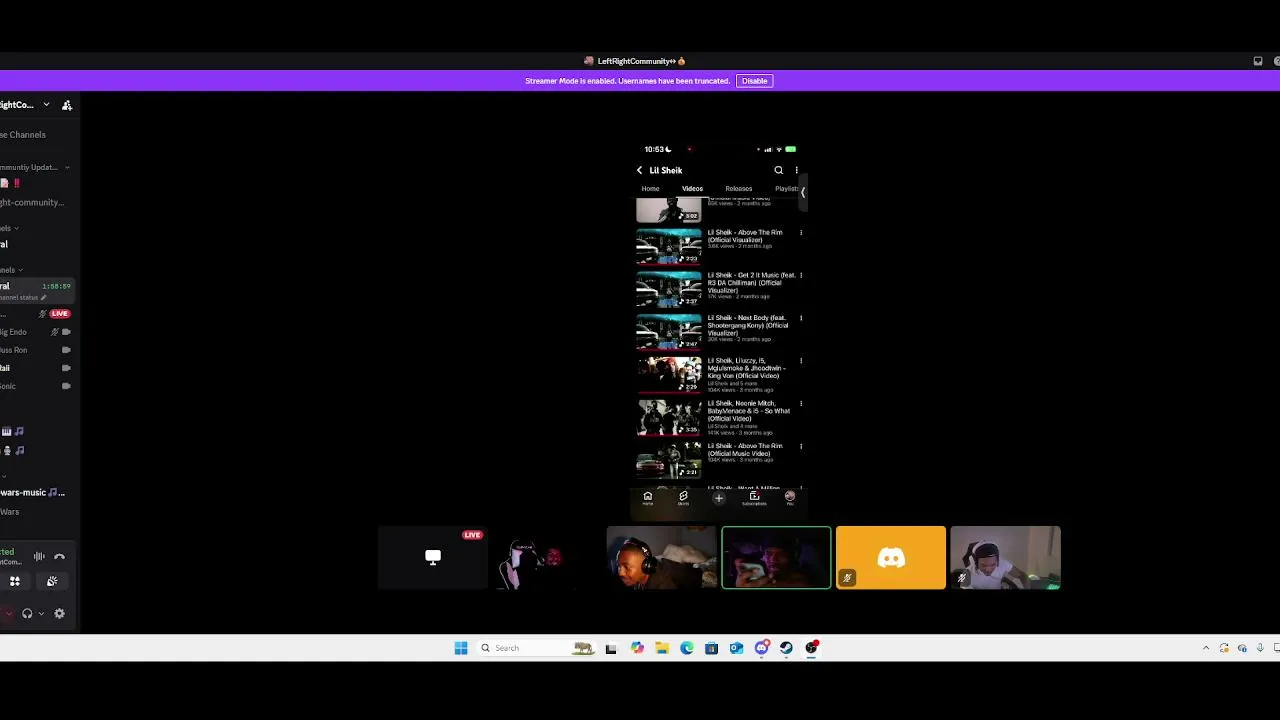Viewport: 1280px width, 720px height.
Task: Tap the YouTube Subscriptions icon
Action: coord(754,498)
